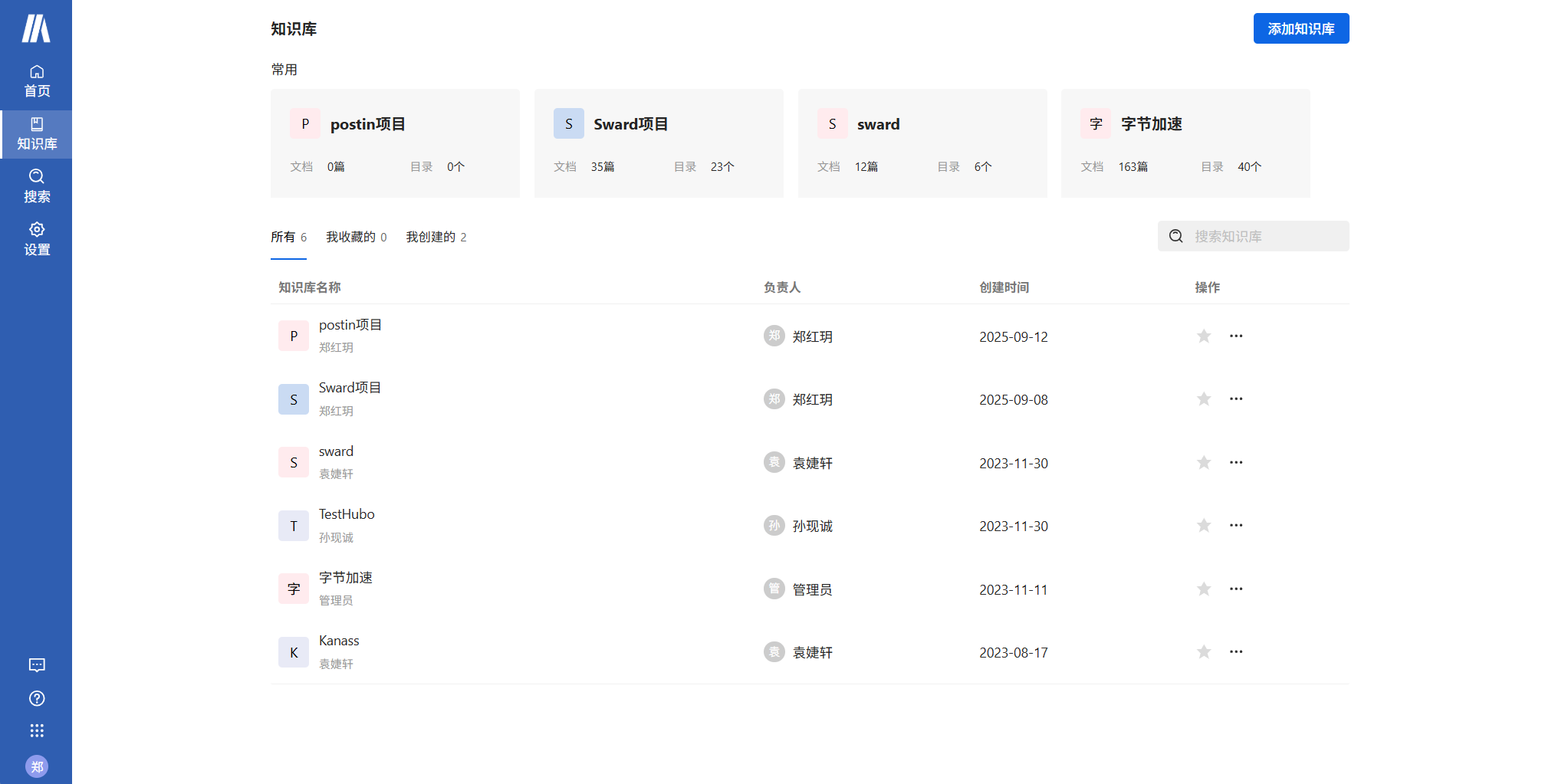Click 袁婕轩 avatar in sward row

click(774, 462)
